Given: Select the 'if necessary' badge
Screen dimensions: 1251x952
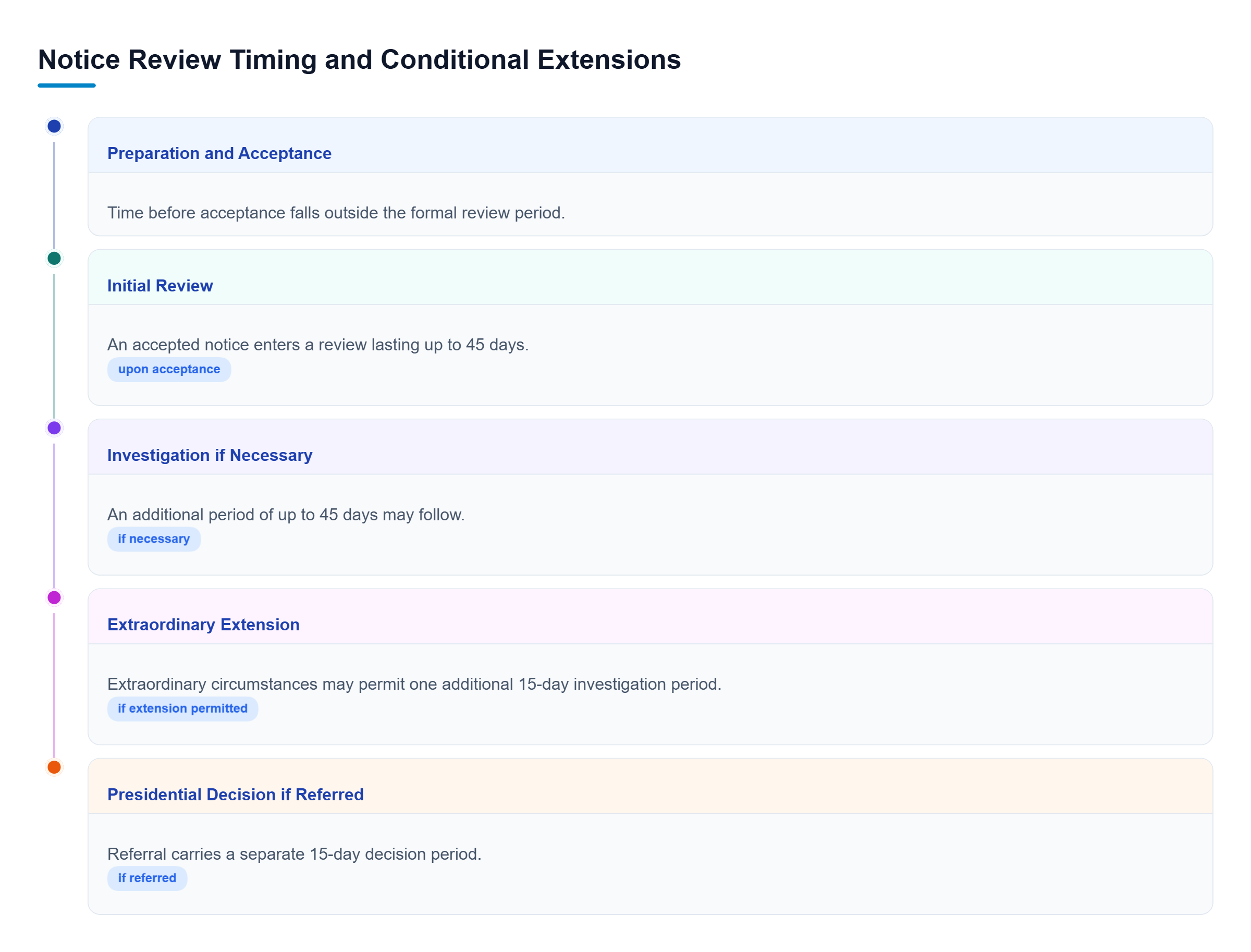Looking at the screenshot, I should point(154,539).
